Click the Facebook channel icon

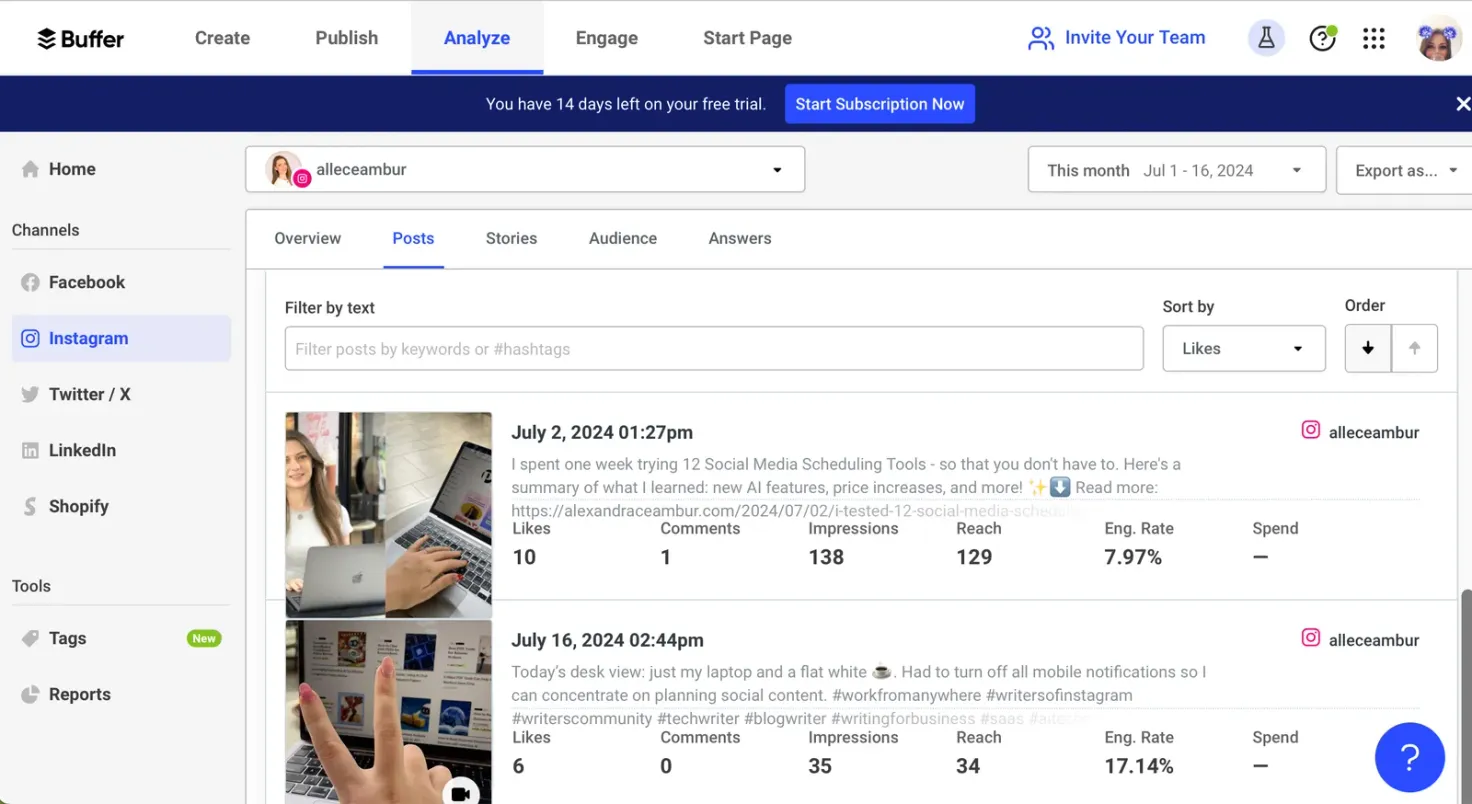[x=30, y=282]
